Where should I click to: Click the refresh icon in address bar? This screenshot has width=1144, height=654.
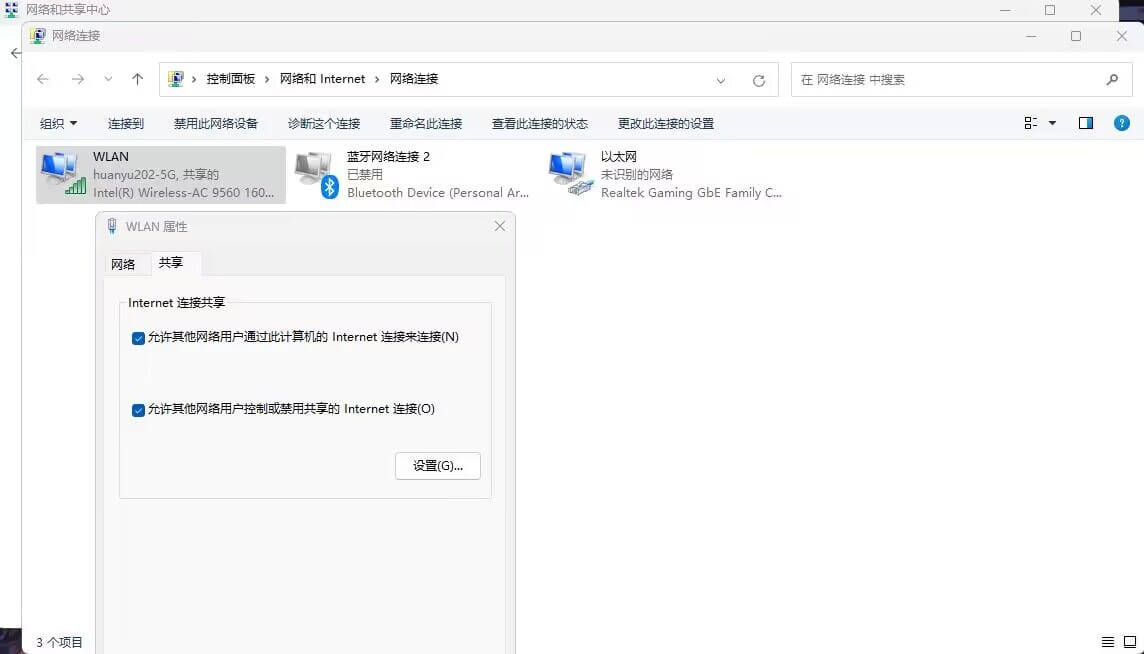pyautogui.click(x=759, y=80)
